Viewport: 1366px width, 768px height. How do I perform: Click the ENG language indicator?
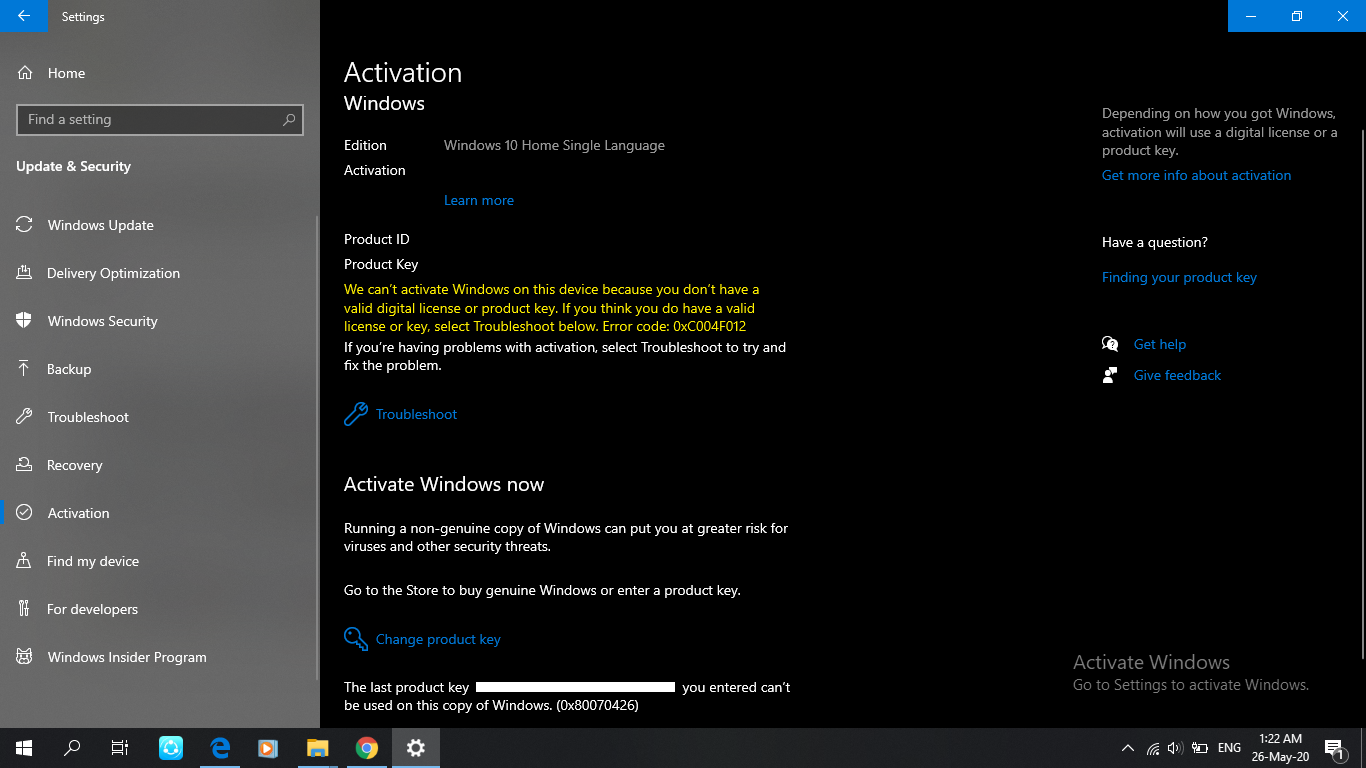tap(1230, 748)
